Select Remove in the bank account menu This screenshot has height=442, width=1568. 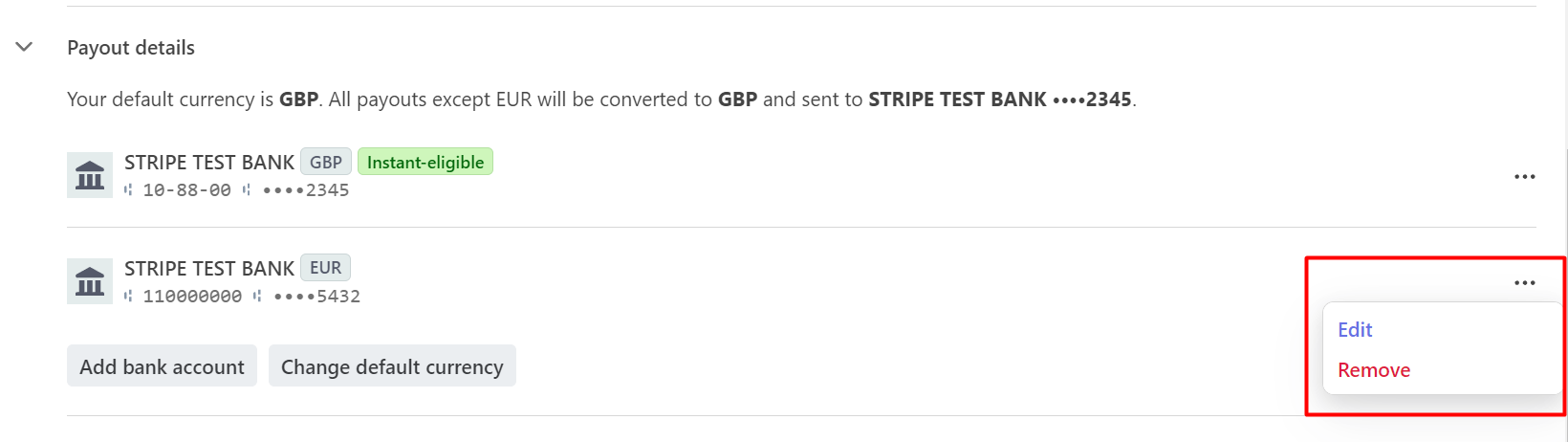pos(1374,370)
